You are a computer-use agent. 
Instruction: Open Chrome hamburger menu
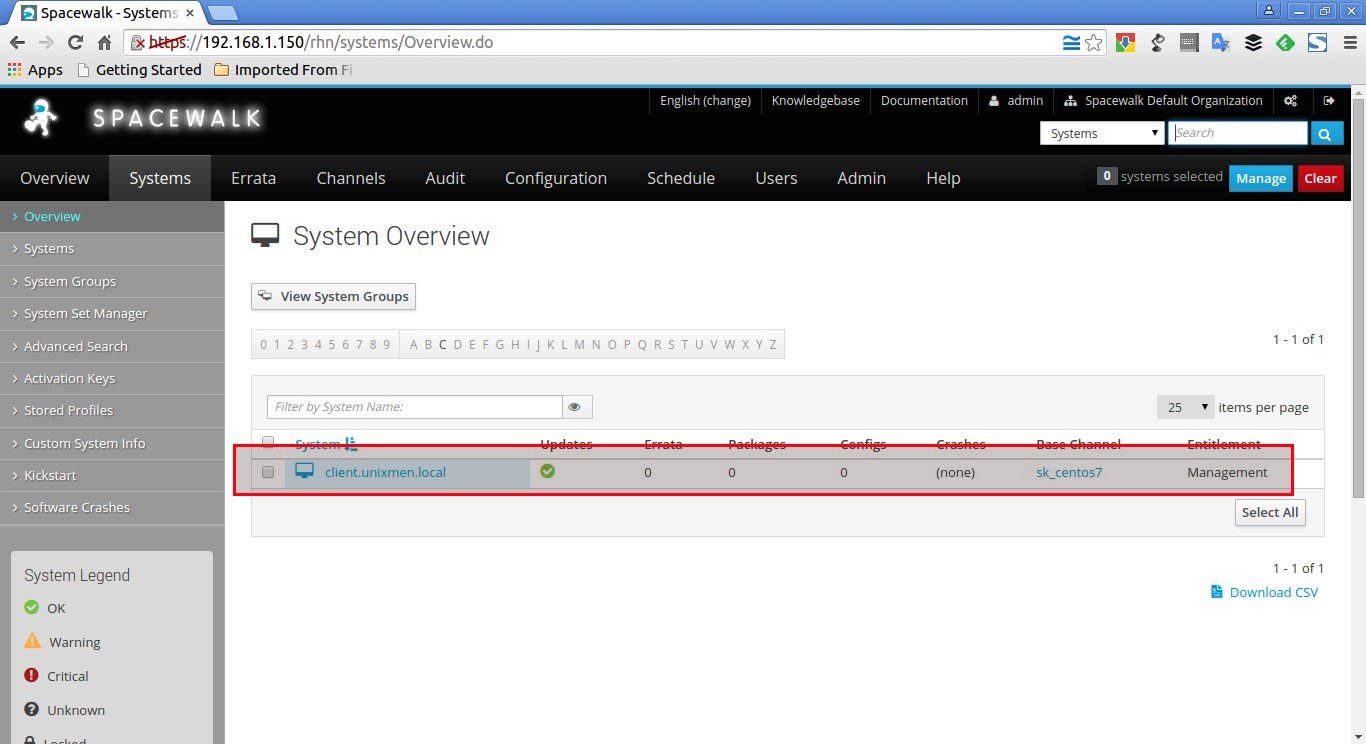(1348, 43)
